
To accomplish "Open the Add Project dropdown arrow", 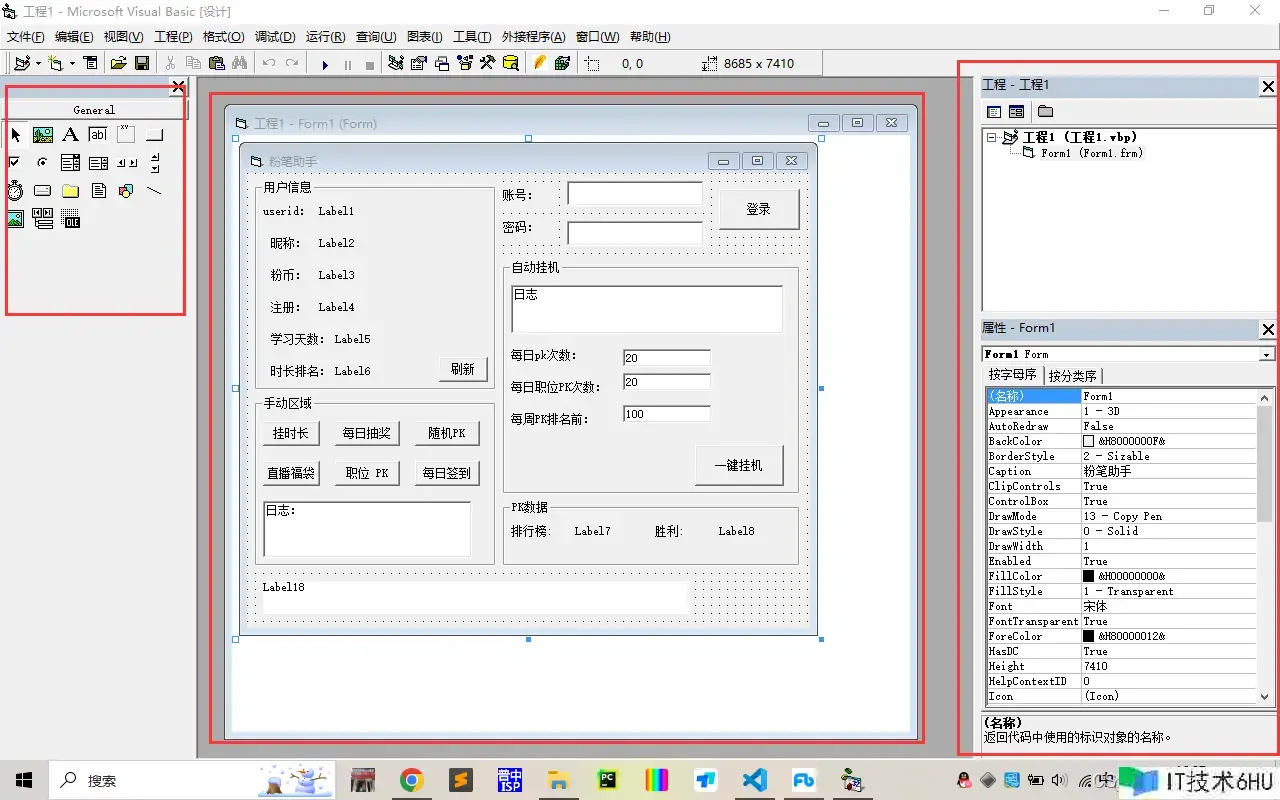I will (38, 63).
